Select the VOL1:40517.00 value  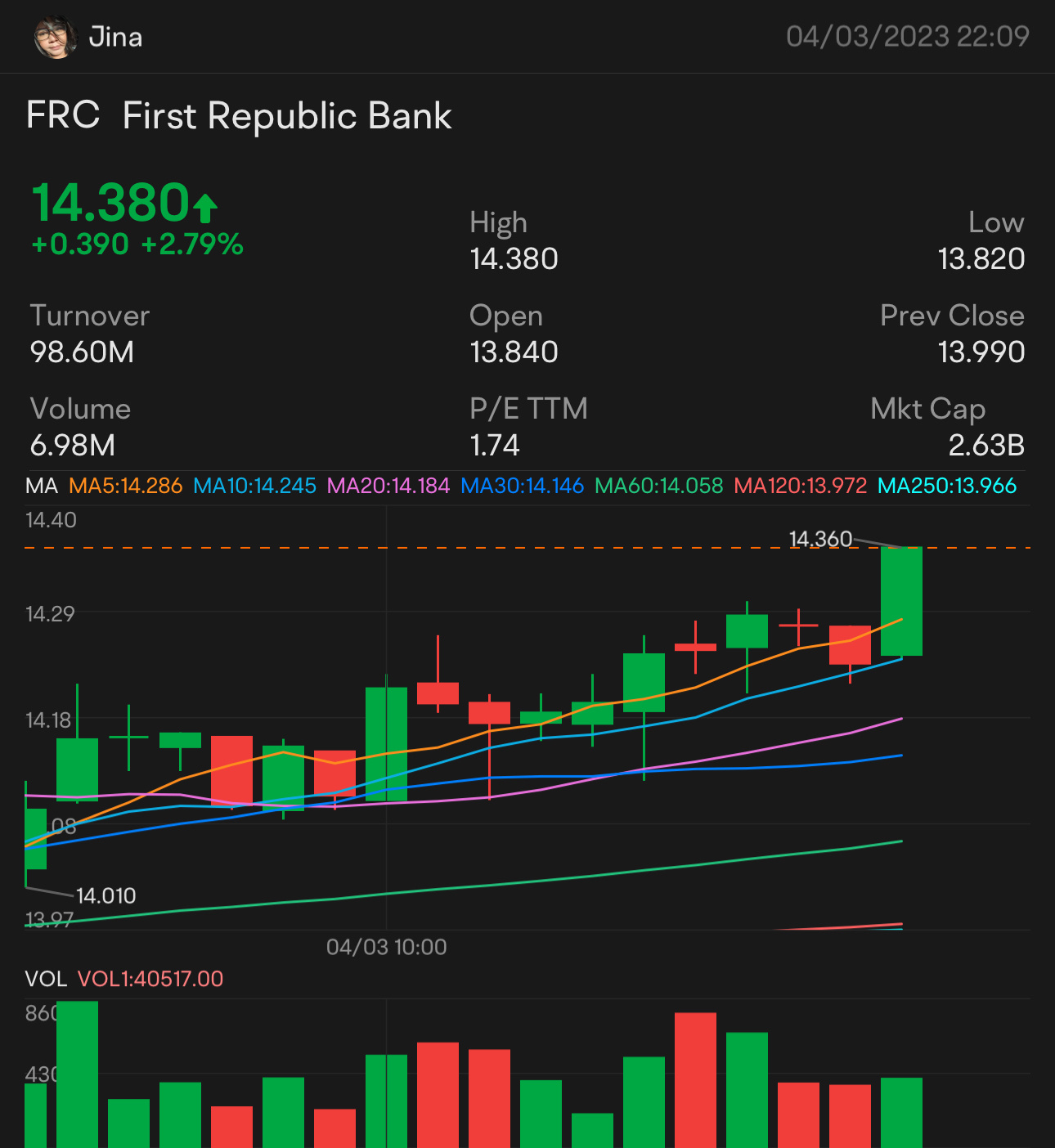point(150,980)
